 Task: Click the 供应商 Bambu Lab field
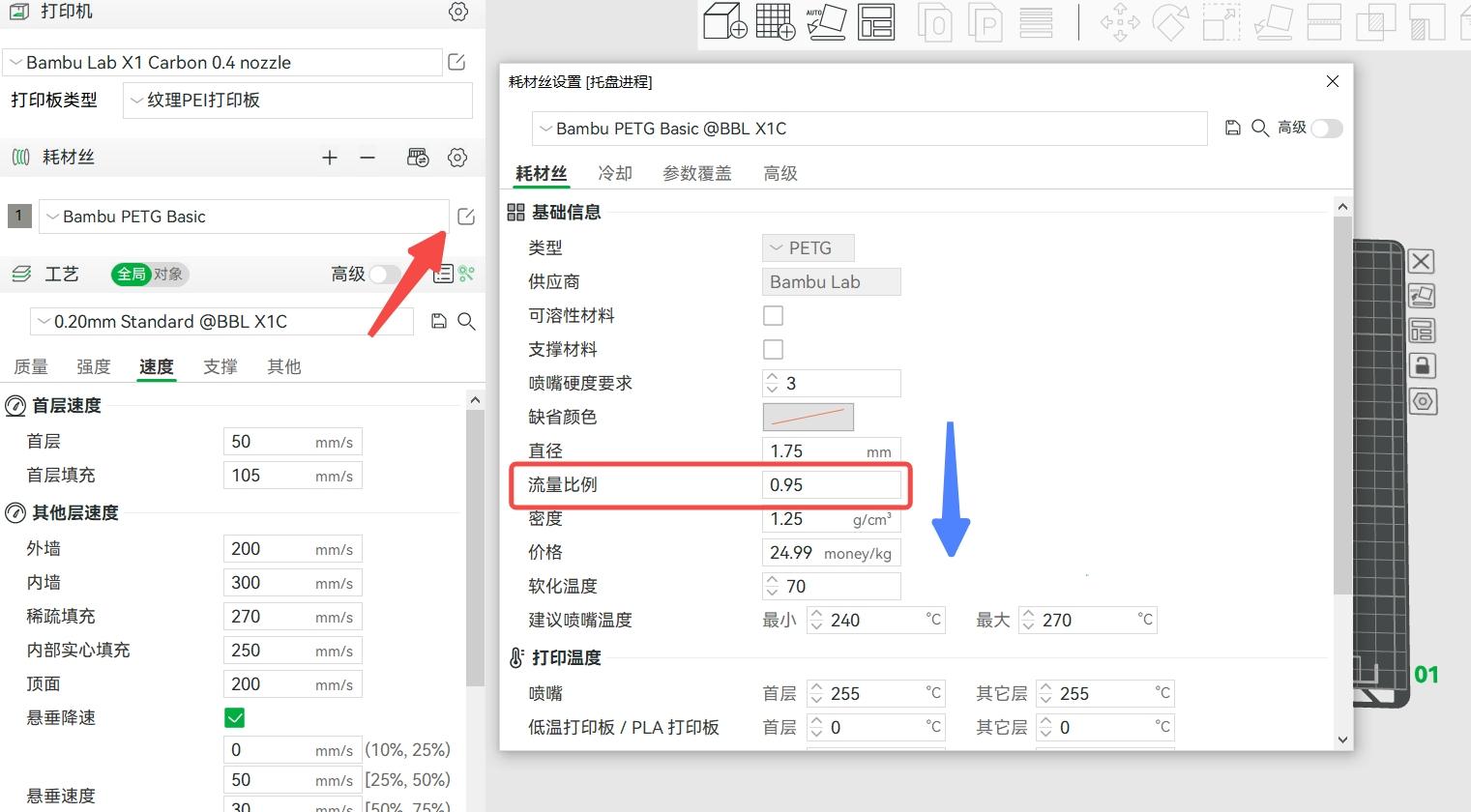pos(832,282)
